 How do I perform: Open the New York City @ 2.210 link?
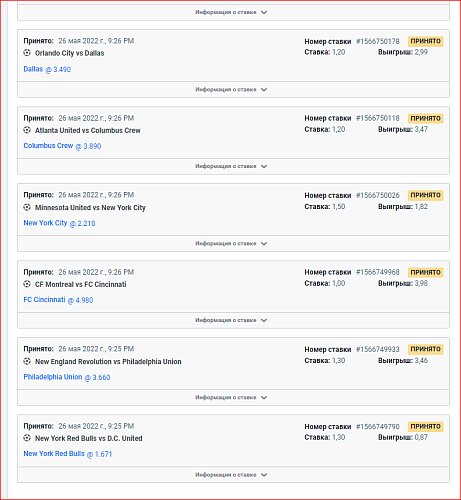[x=59, y=223]
